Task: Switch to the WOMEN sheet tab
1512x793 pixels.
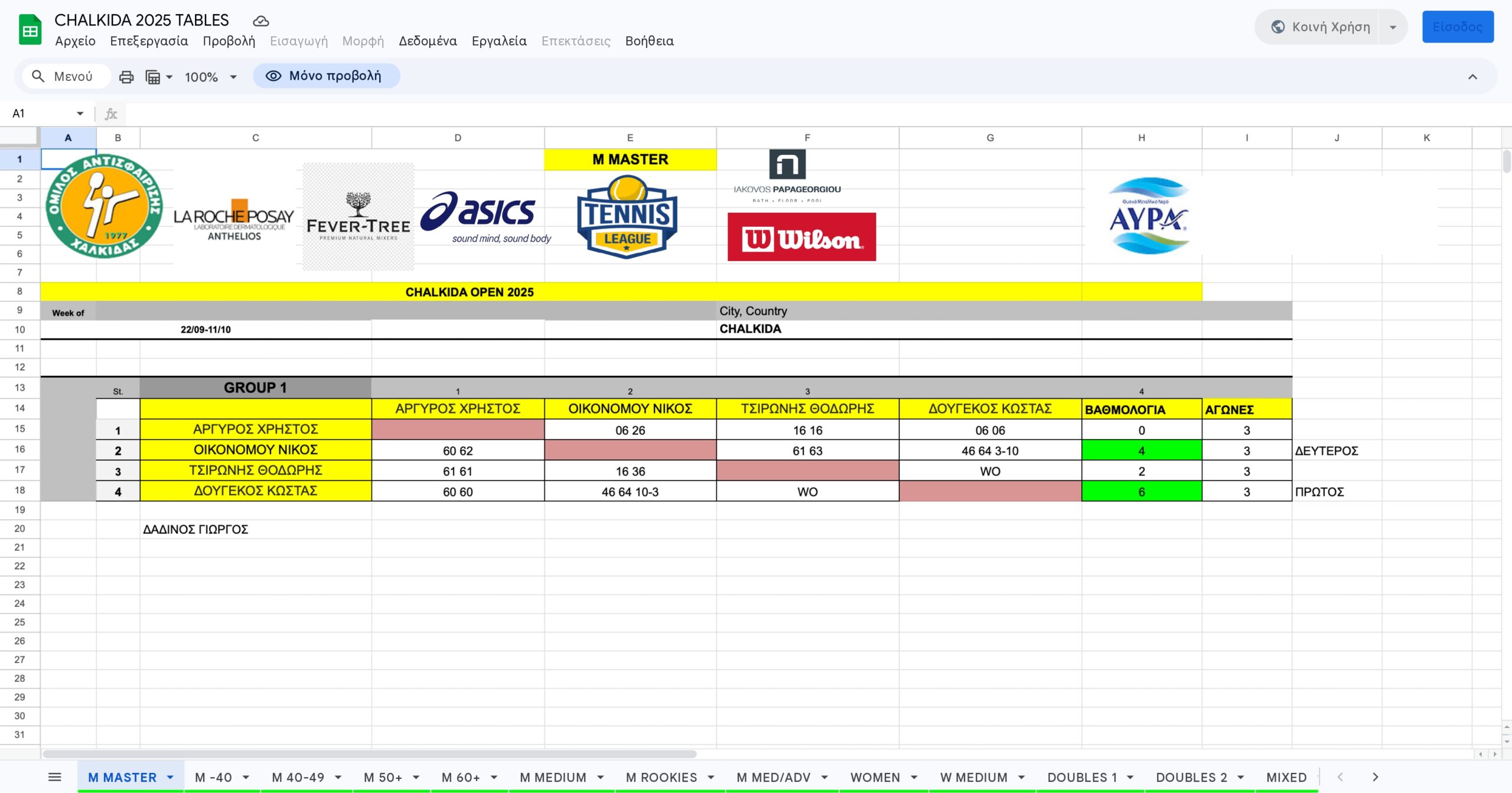Action: click(875, 777)
